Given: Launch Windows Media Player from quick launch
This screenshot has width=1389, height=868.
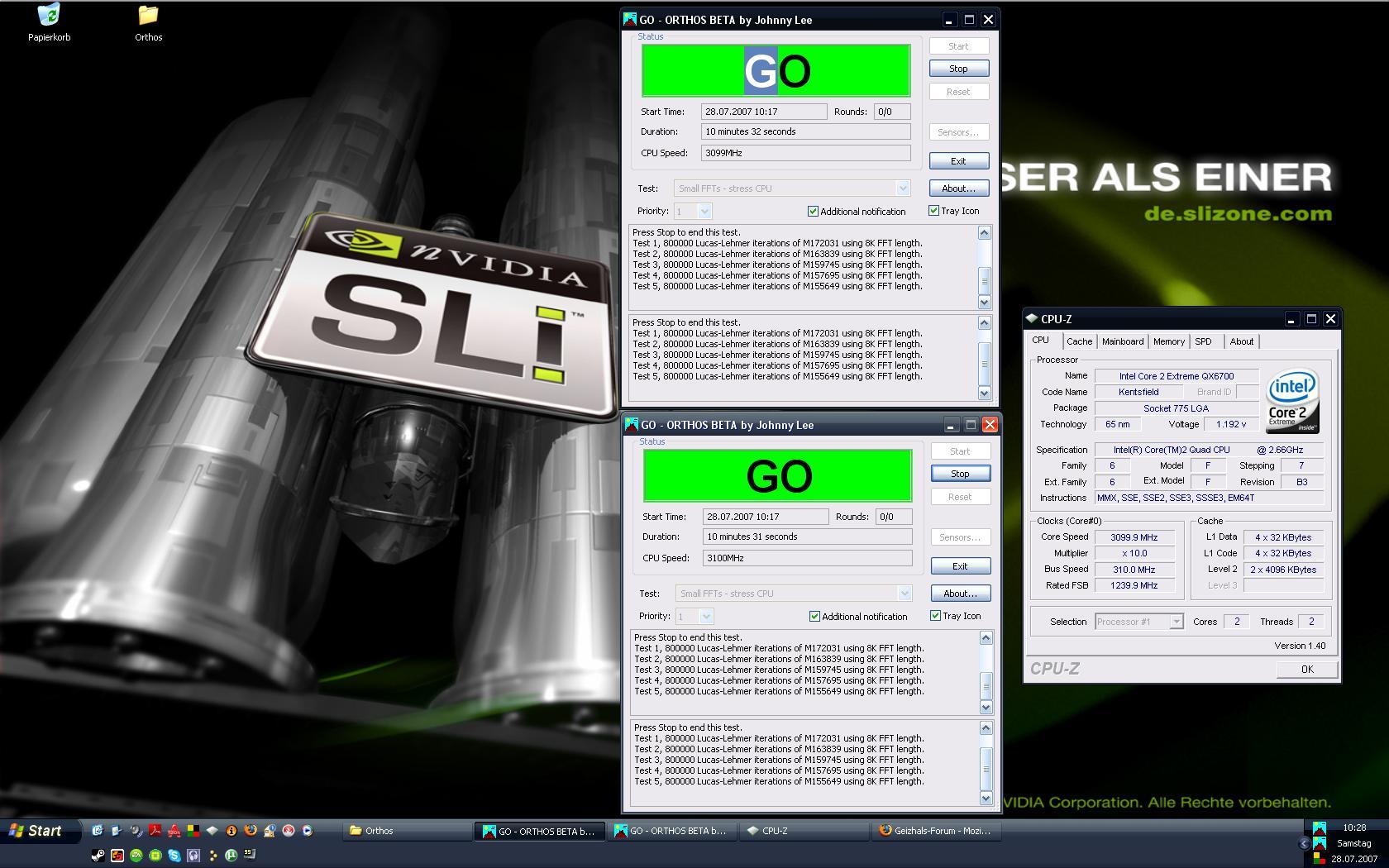Looking at the screenshot, I should coord(308,830).
